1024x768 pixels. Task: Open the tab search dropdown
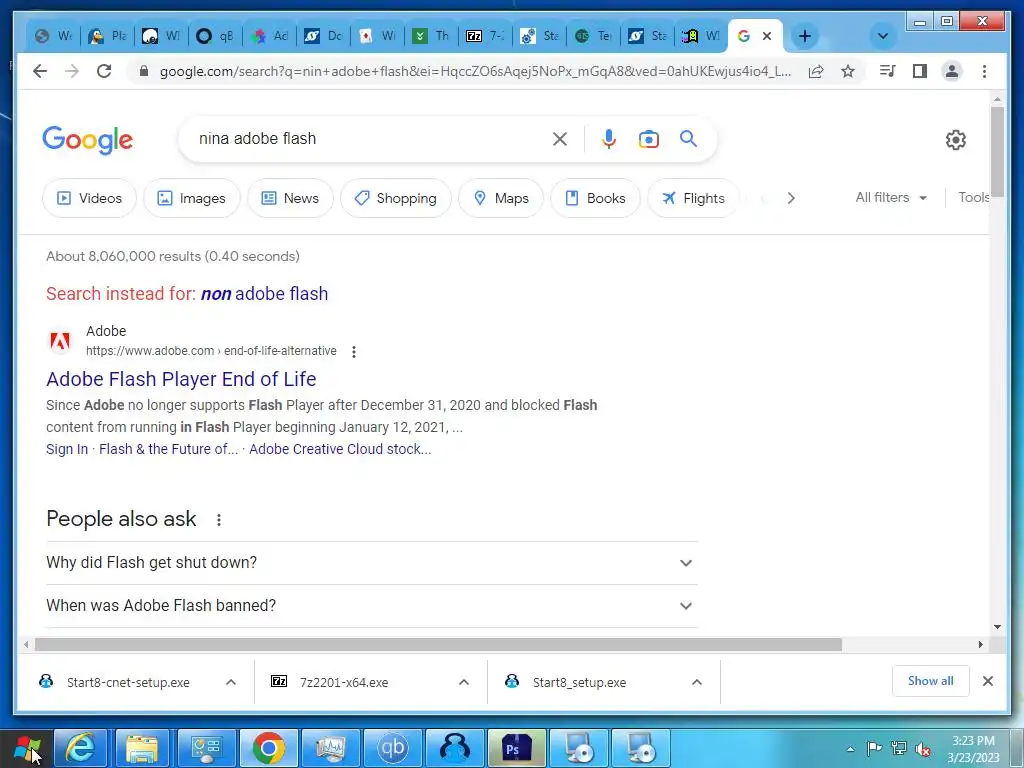click(x=883, y=36)
